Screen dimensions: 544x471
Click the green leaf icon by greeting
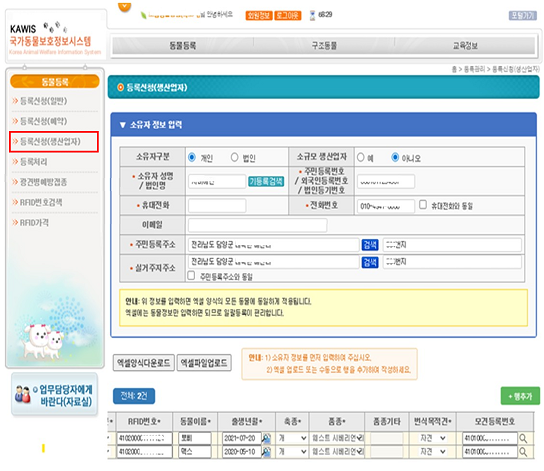(x=143, y=15)
